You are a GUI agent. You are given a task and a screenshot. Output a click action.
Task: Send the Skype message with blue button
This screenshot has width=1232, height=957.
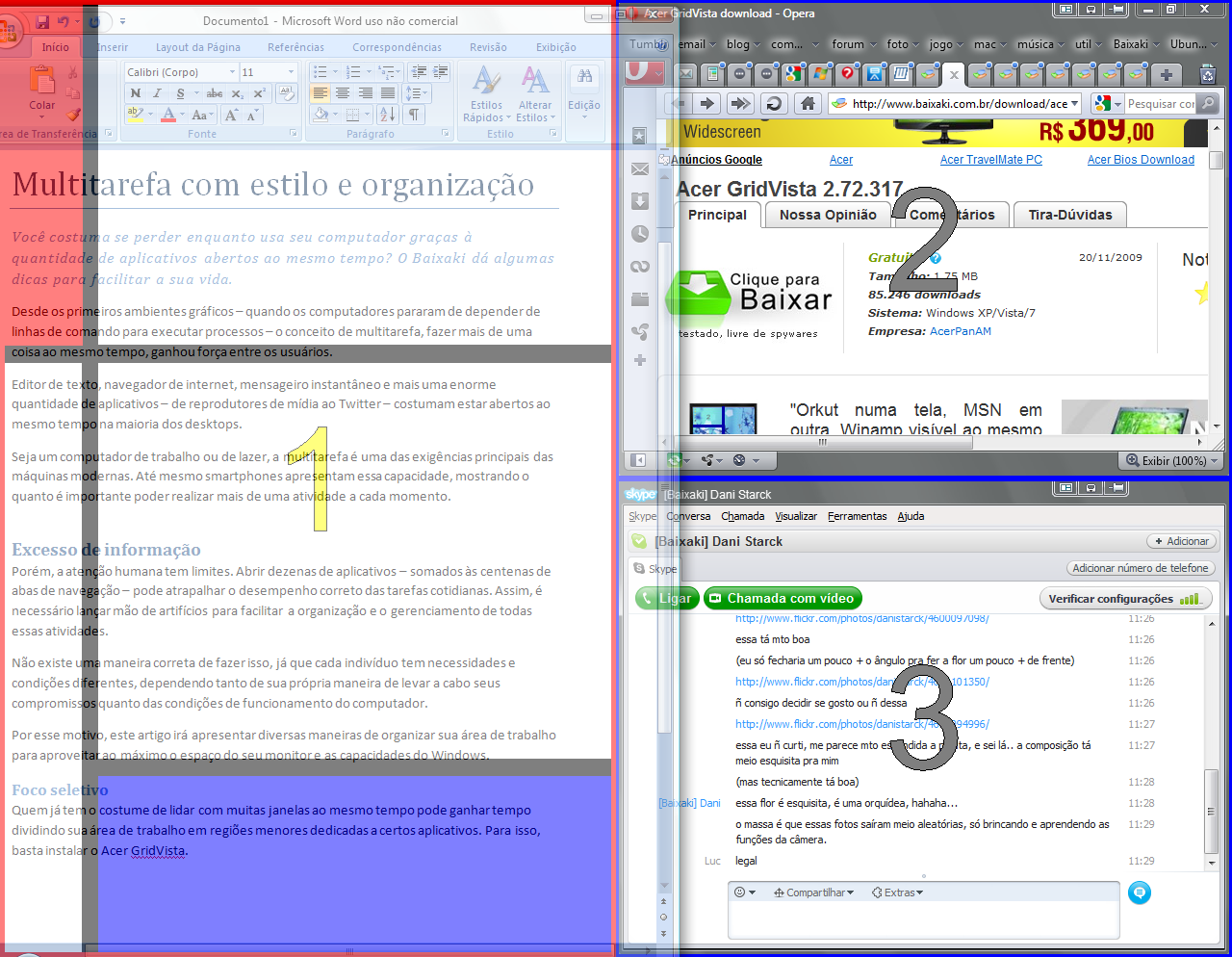[1140, 892]
